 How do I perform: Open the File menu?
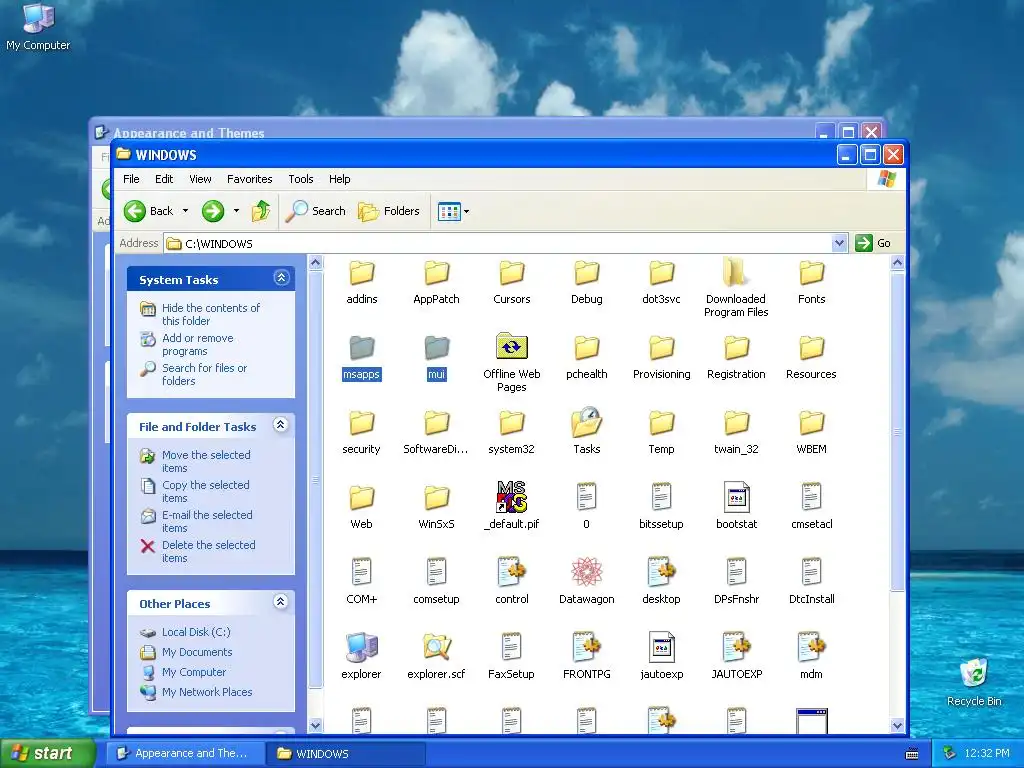131,179
